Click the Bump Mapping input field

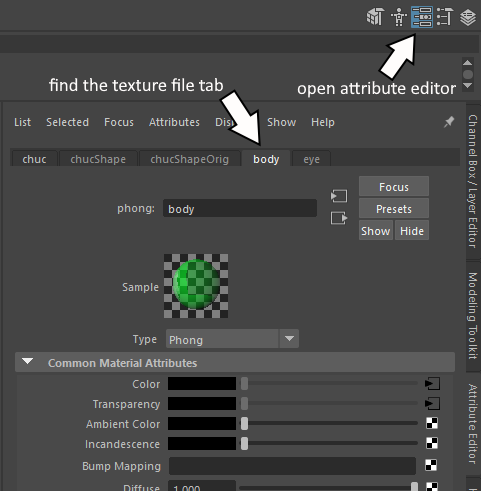[x=292, y=466]
